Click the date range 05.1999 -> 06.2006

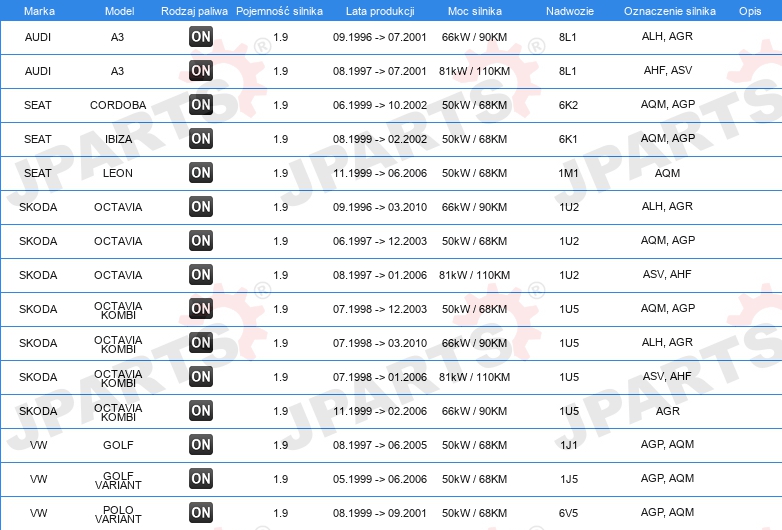(380, 479)
